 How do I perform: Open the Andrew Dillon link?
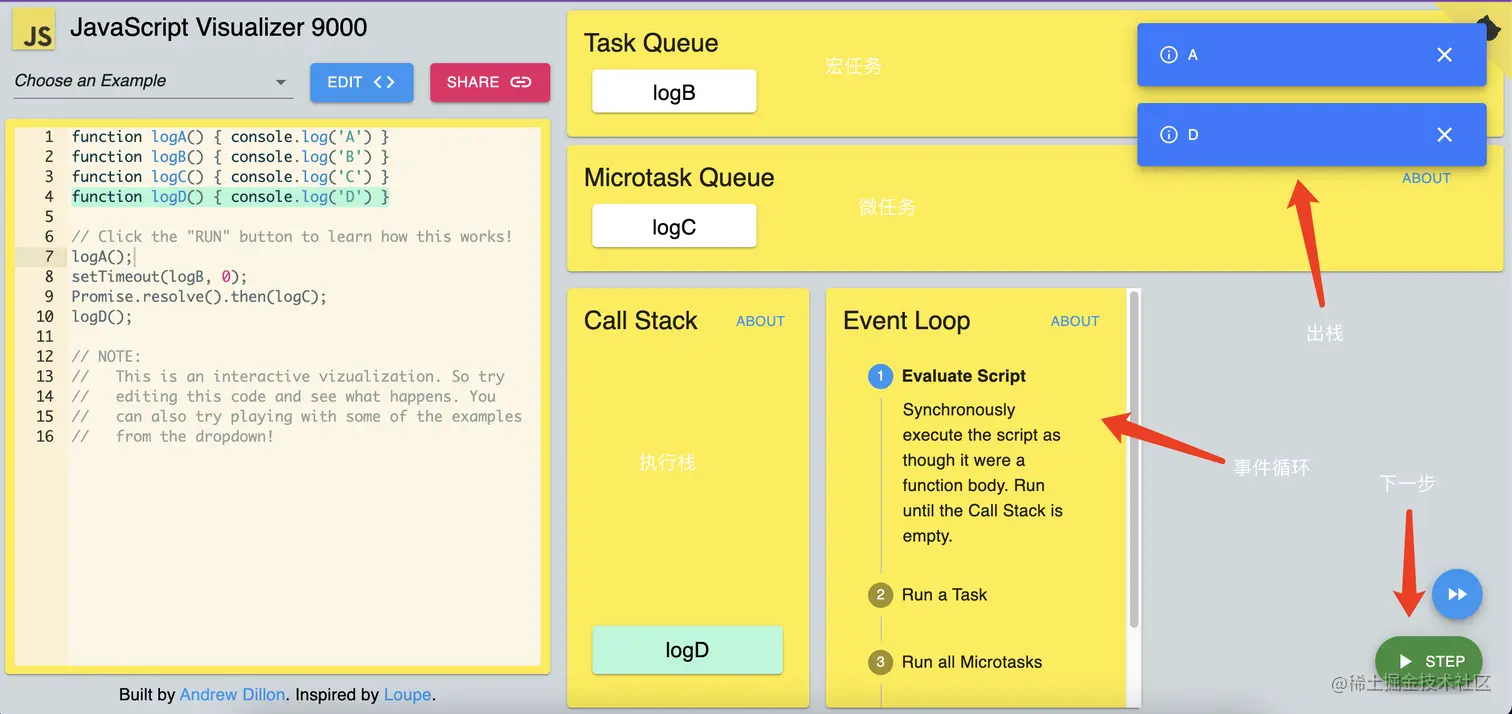point(233,694)
